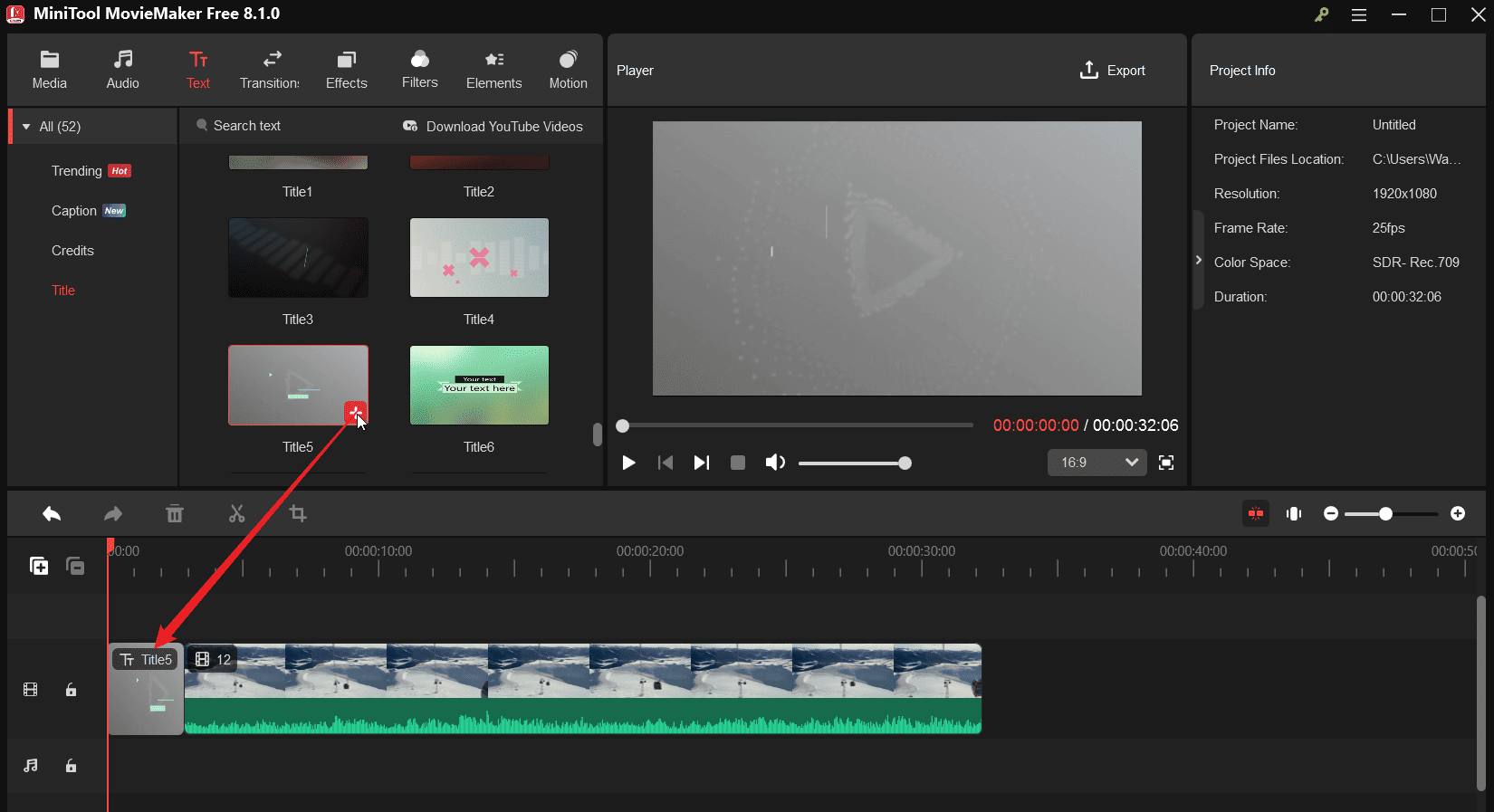This screenshot has width=1494, height=812.
Task: Open the 16:9 aspect ratio dropdown
Action: click(1097, 463)
